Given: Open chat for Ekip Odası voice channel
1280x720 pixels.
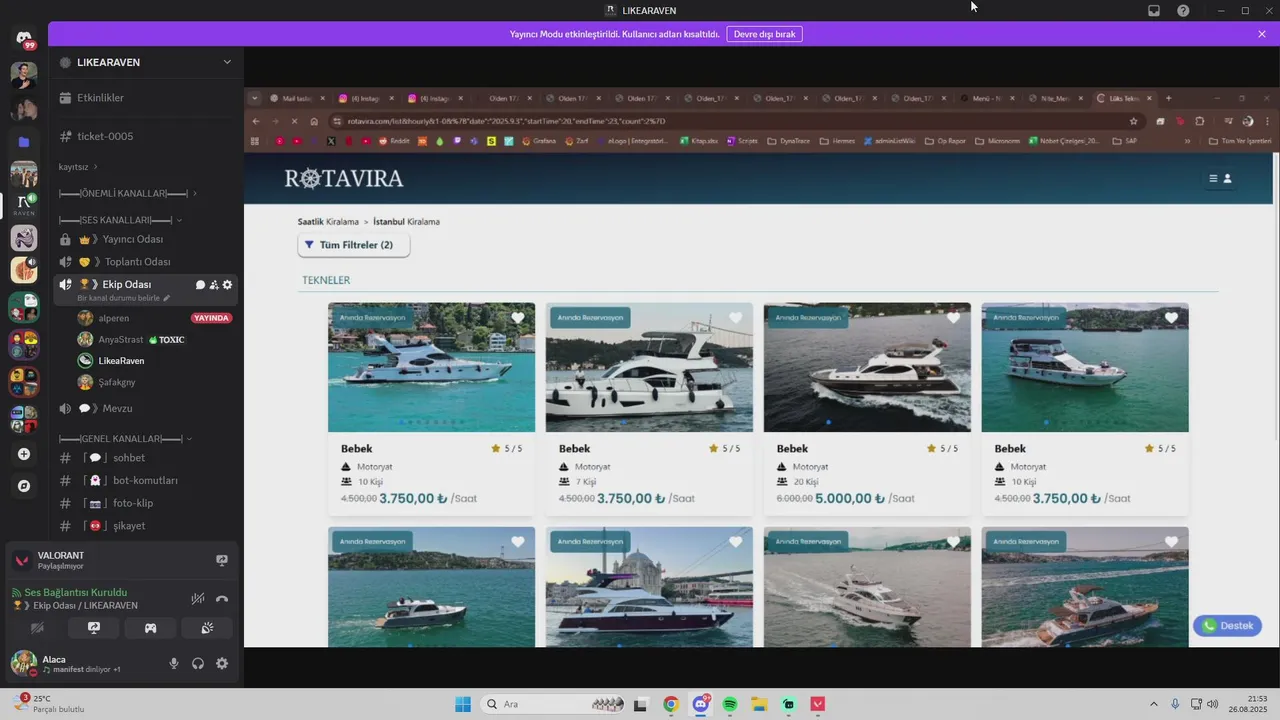Looking at the screenshot, I should click(x=200, y=285).
